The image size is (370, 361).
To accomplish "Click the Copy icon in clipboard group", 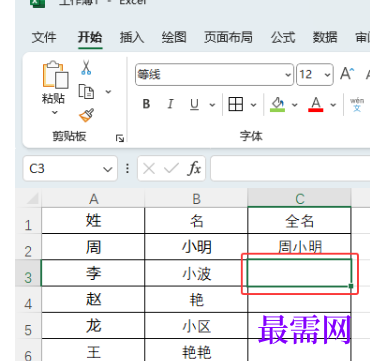I will [86, 91].
